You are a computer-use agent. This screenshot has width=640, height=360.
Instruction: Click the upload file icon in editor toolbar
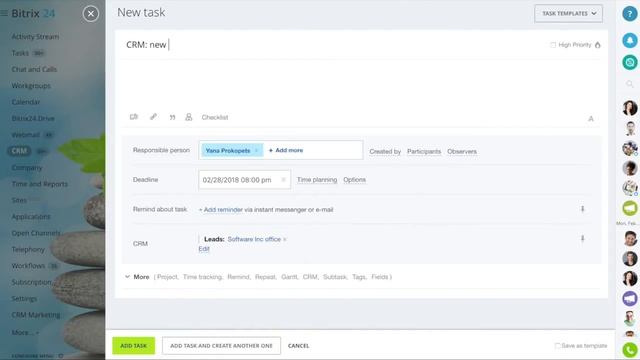pos(134,117)
